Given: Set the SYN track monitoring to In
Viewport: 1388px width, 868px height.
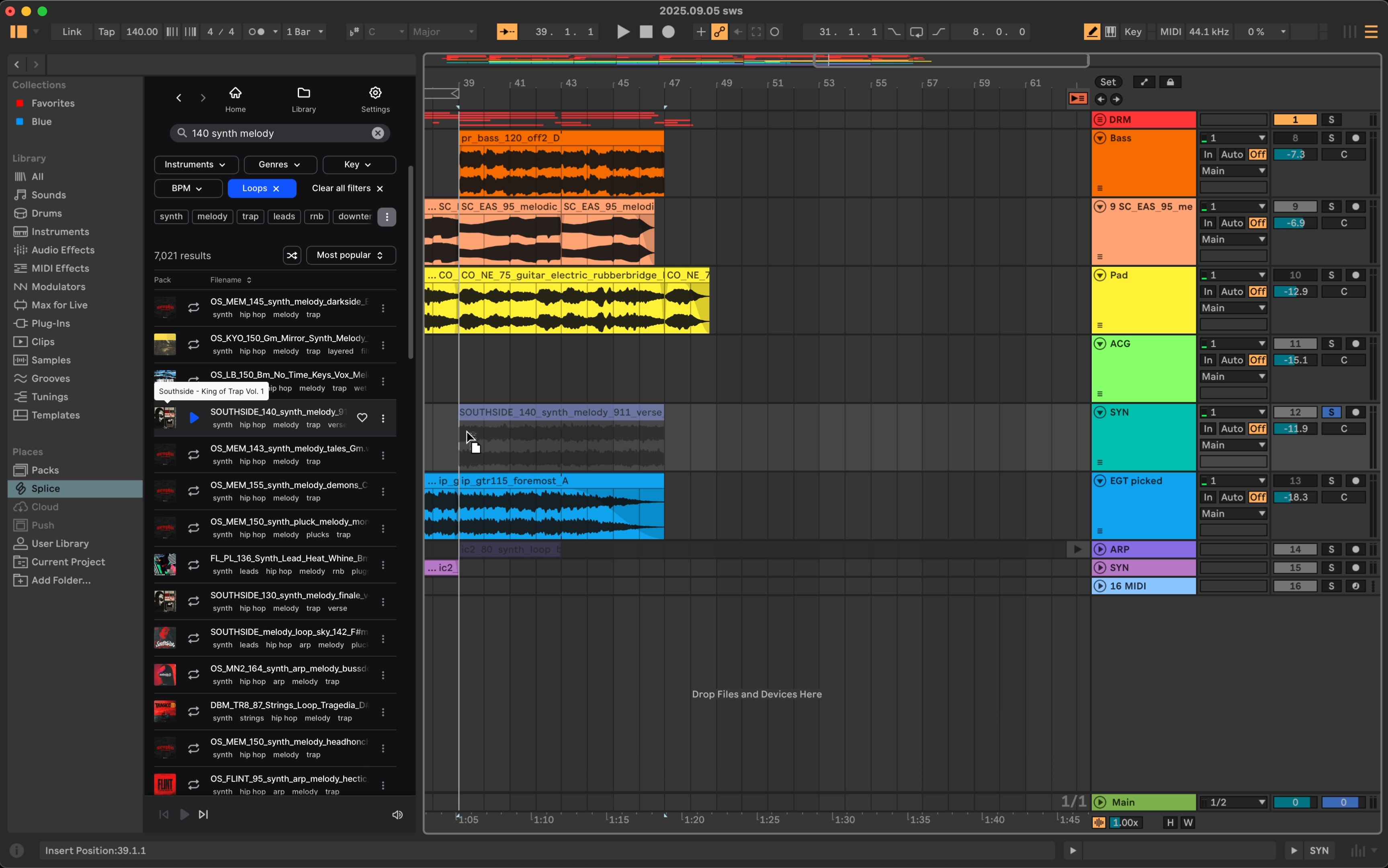Looking at the screenshot, I should pyautogui.click(x=1207, y=428).
